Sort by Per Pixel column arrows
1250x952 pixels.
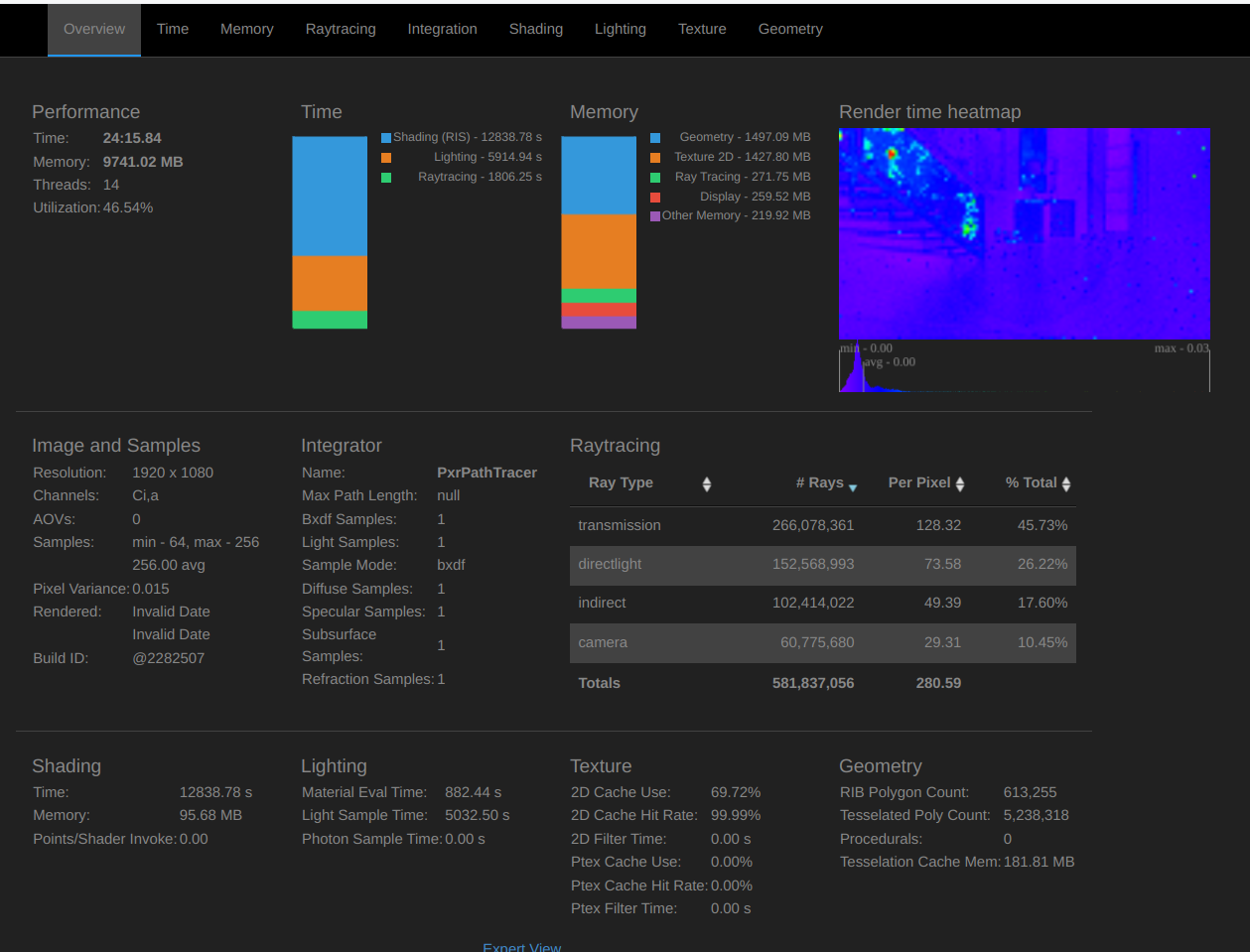[960, 484]
